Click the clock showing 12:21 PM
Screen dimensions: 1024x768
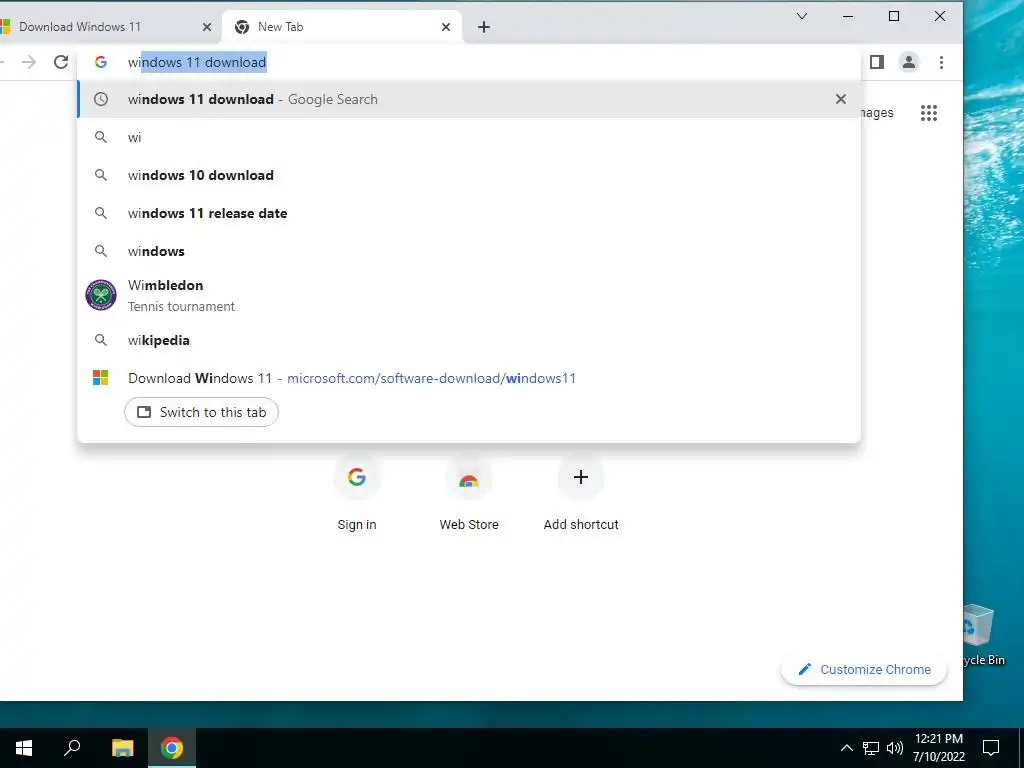[938, 748]
